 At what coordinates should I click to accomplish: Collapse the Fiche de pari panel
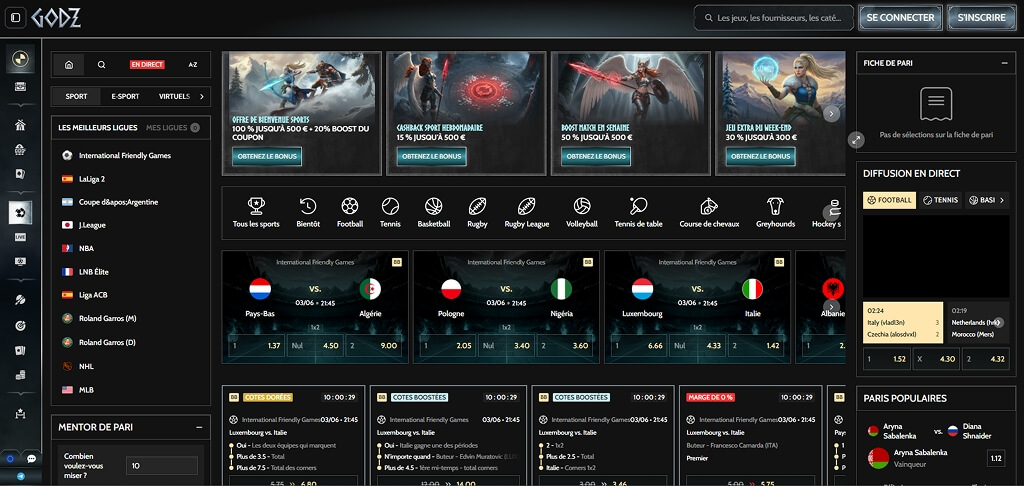(1004, 63)
